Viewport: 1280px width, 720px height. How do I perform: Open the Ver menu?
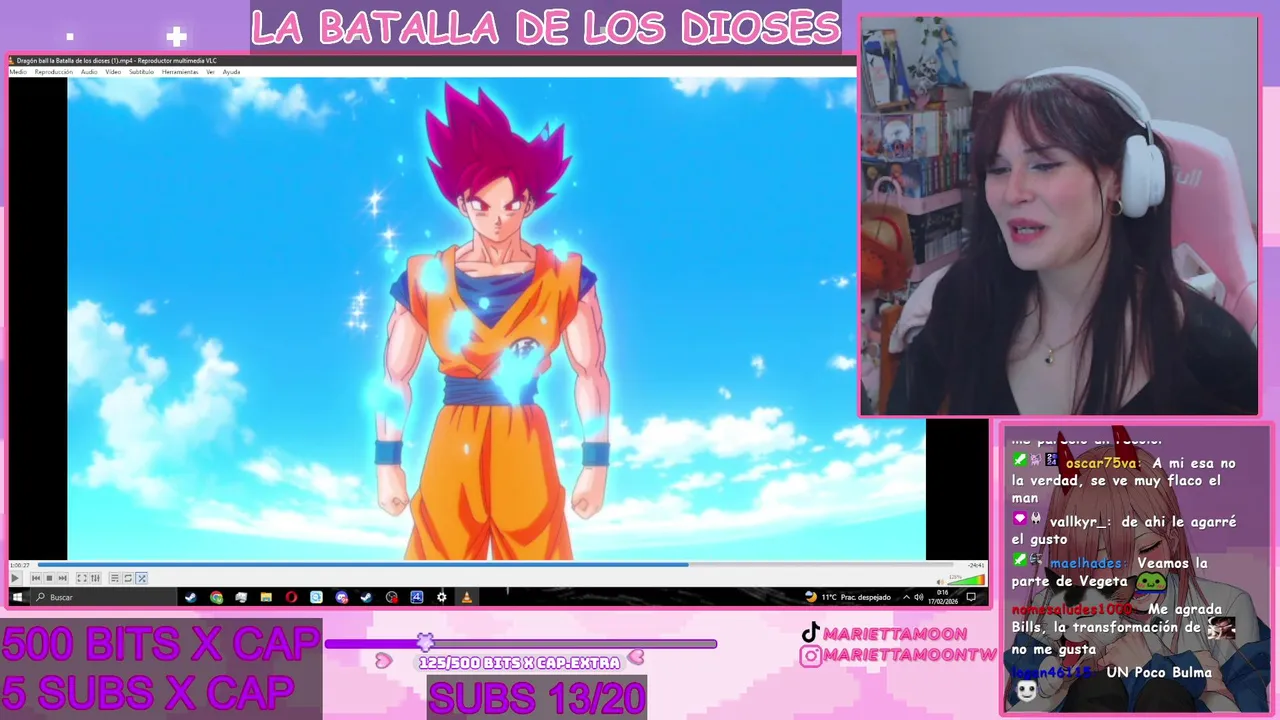210,72
